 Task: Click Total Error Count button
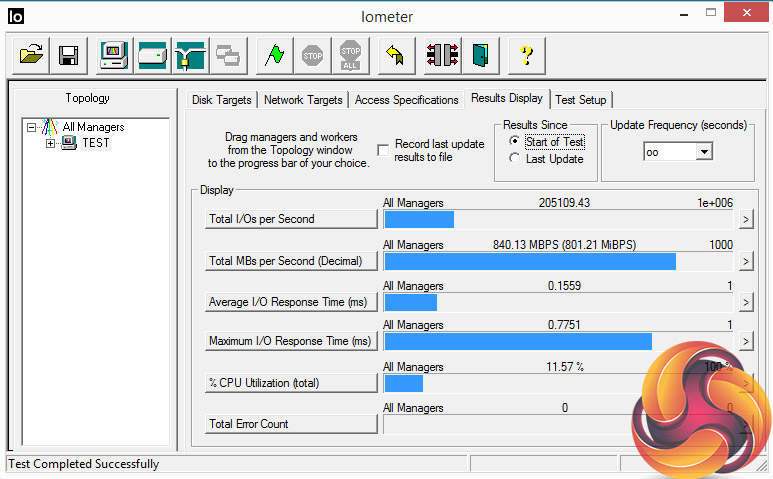[x=291, y=424]
